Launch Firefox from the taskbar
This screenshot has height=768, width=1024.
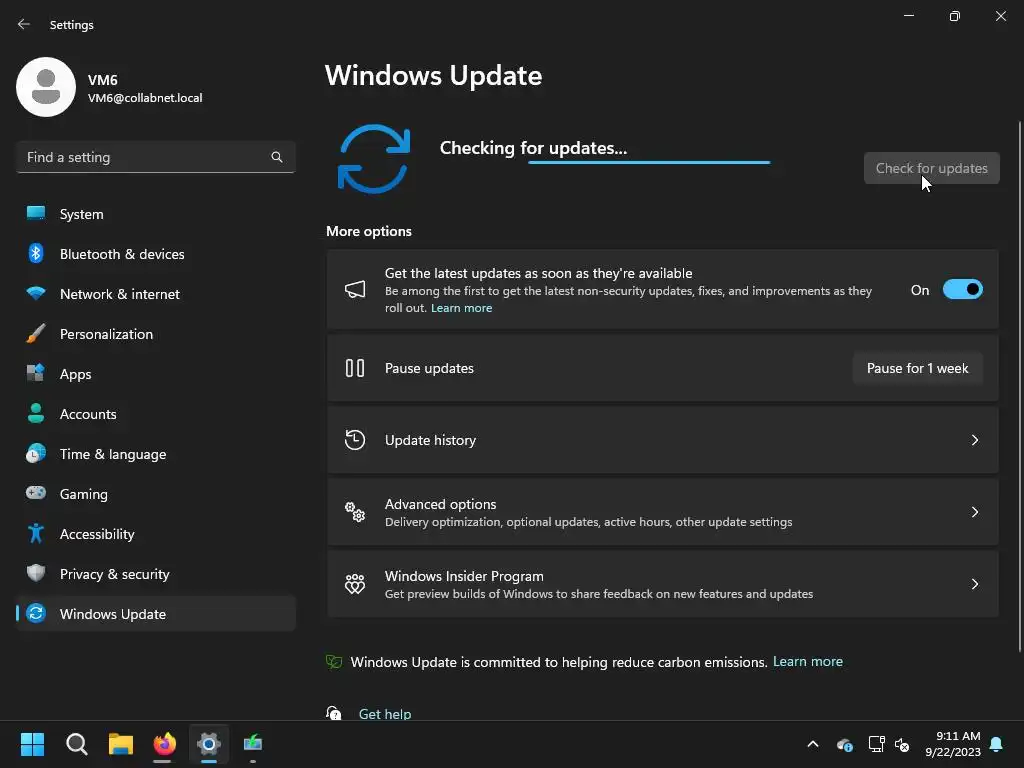(165, 744)
